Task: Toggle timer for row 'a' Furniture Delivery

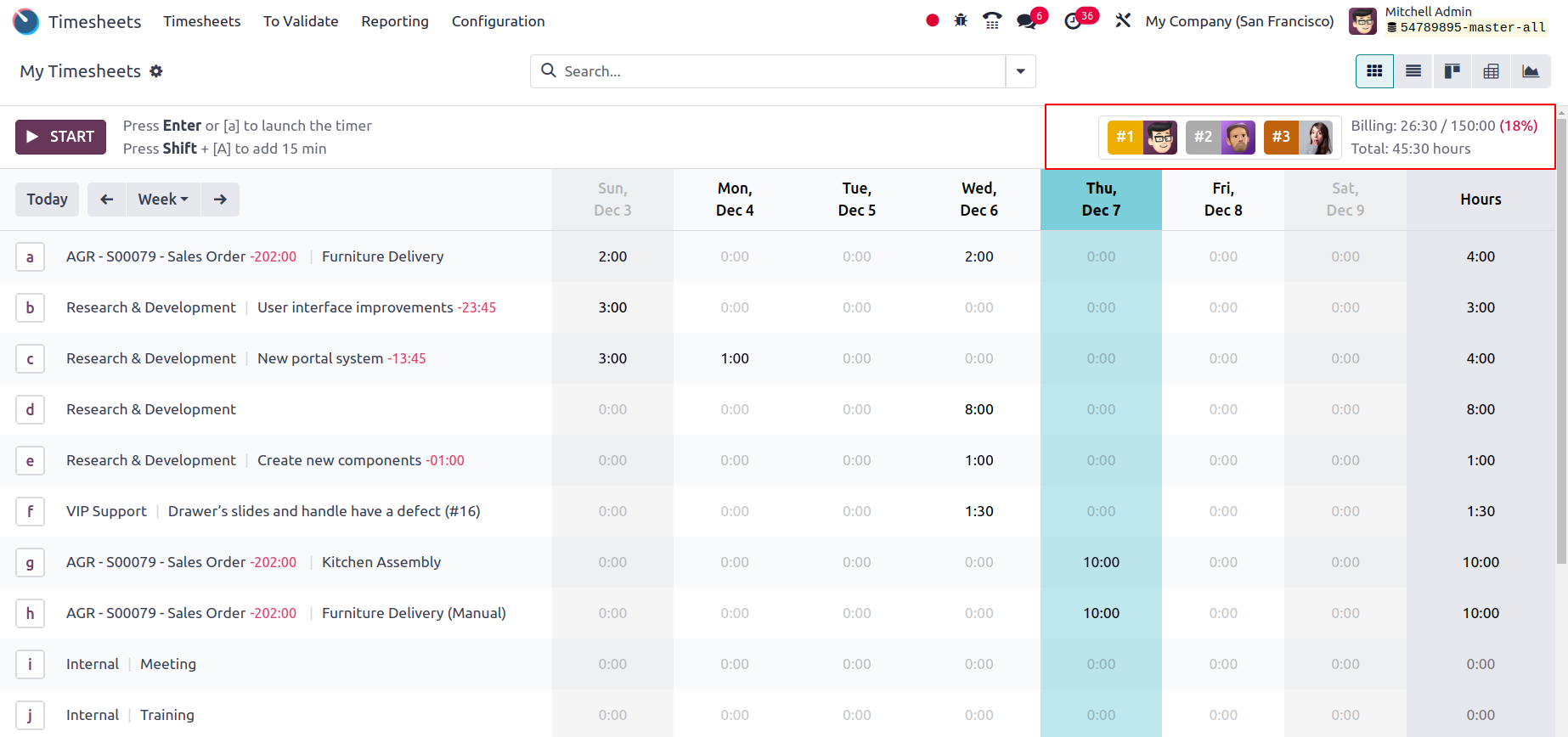Action: point(30,256)
